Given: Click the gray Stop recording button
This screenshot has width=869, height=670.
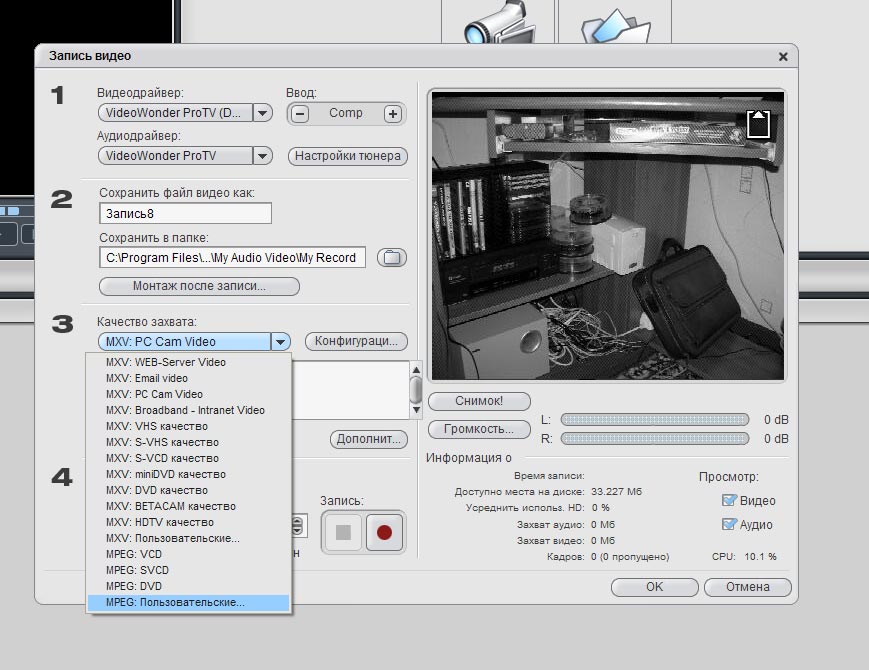Looking at the screenshot, I should click(x=343, y=533).
